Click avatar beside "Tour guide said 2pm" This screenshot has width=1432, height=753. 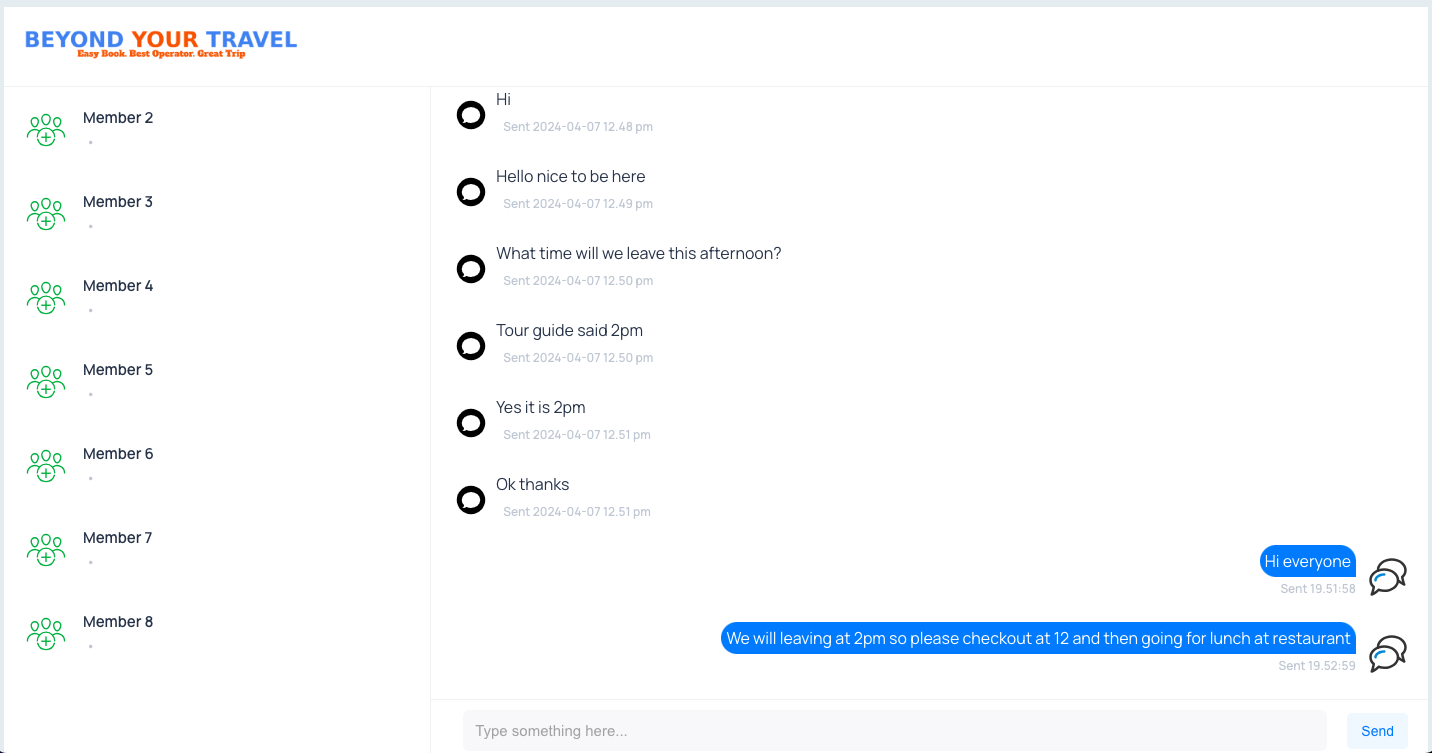[x=471, y=346]
